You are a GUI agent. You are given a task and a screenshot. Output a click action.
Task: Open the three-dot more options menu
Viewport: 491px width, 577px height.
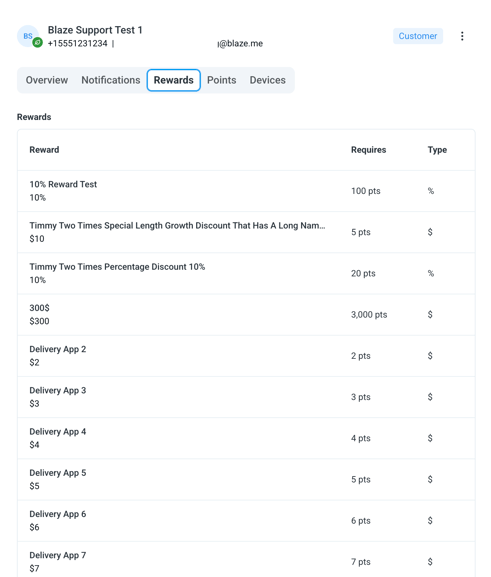pyautogui.click(x=462, y=36)
